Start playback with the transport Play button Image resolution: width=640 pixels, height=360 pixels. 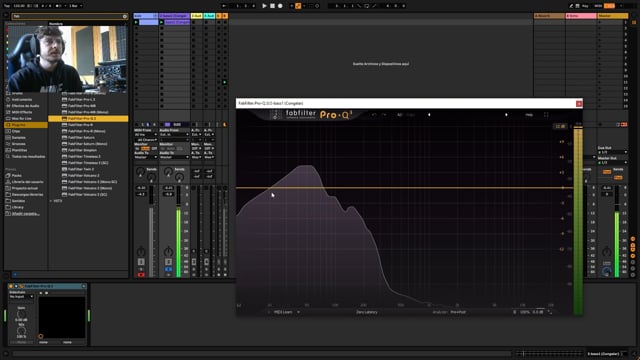(x=264, y=6)
